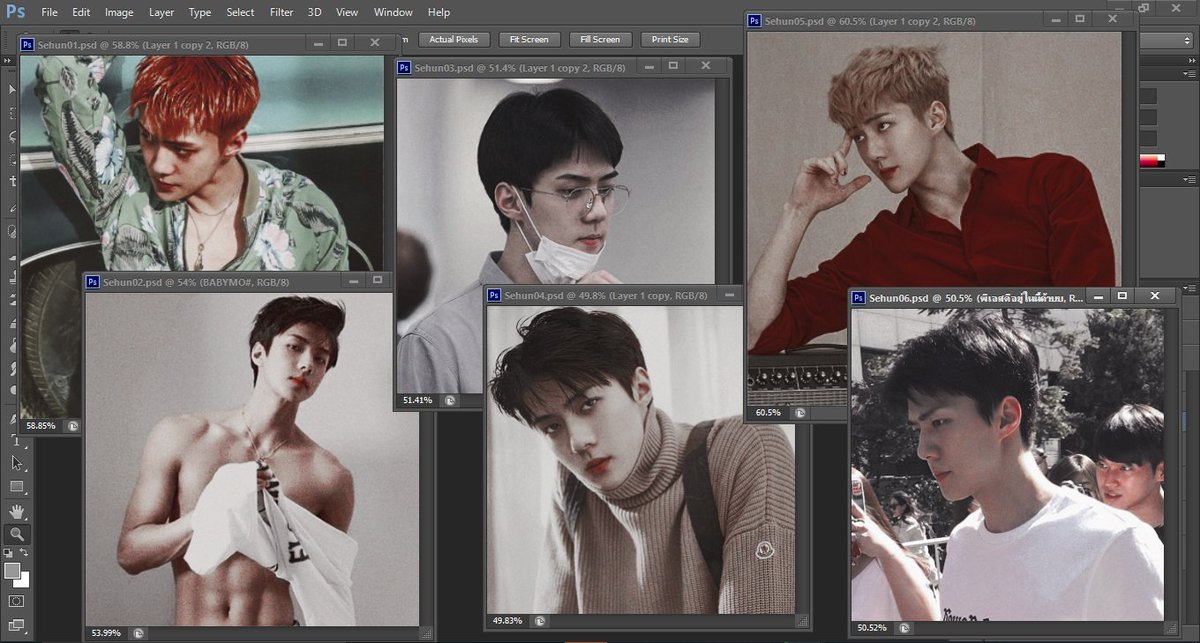Click the 60.5% zoom field in Sehun05
The image size is (1200, 643).
click(x=768, y=412)
